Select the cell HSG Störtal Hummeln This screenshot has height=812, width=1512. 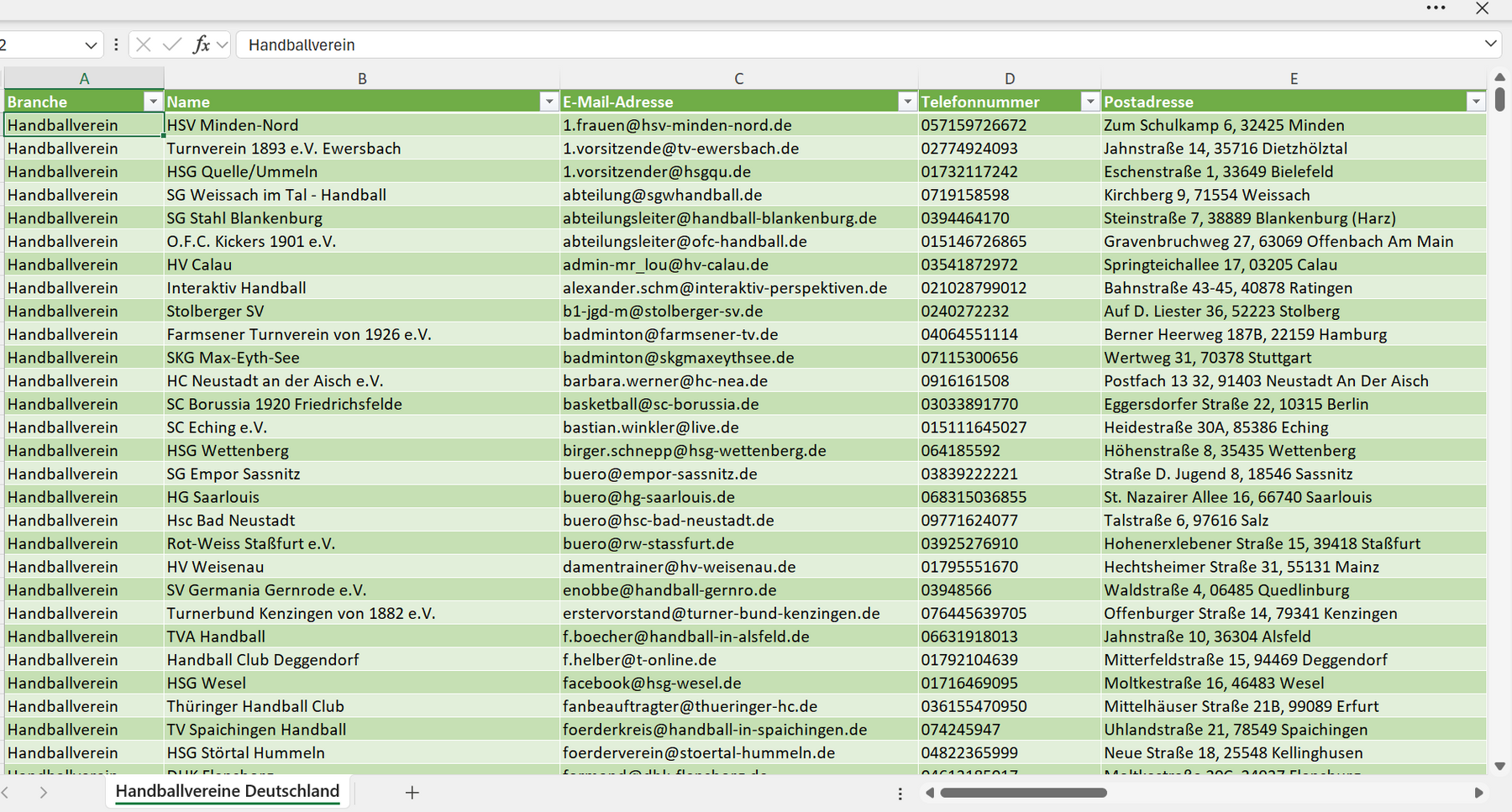[x=362, y=752]
